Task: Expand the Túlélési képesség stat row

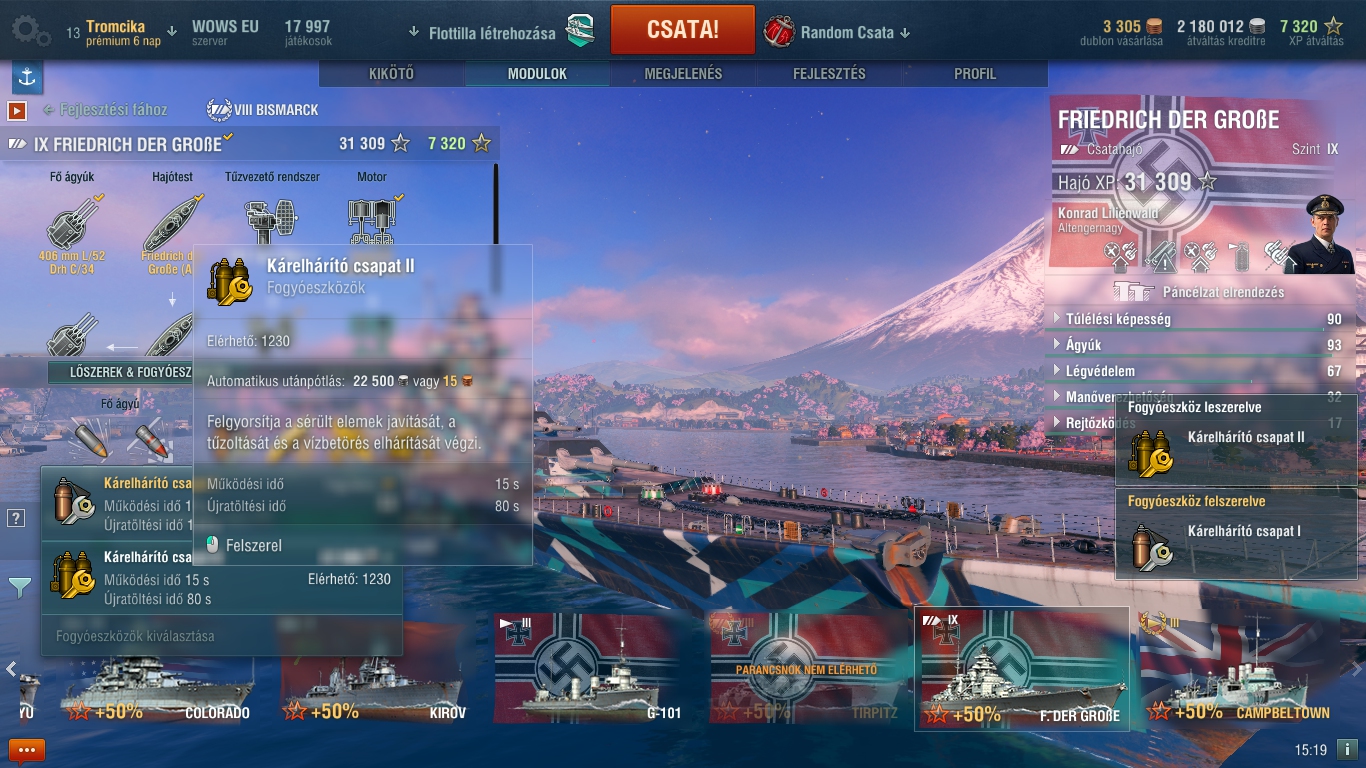Action: pos(1200,320)
